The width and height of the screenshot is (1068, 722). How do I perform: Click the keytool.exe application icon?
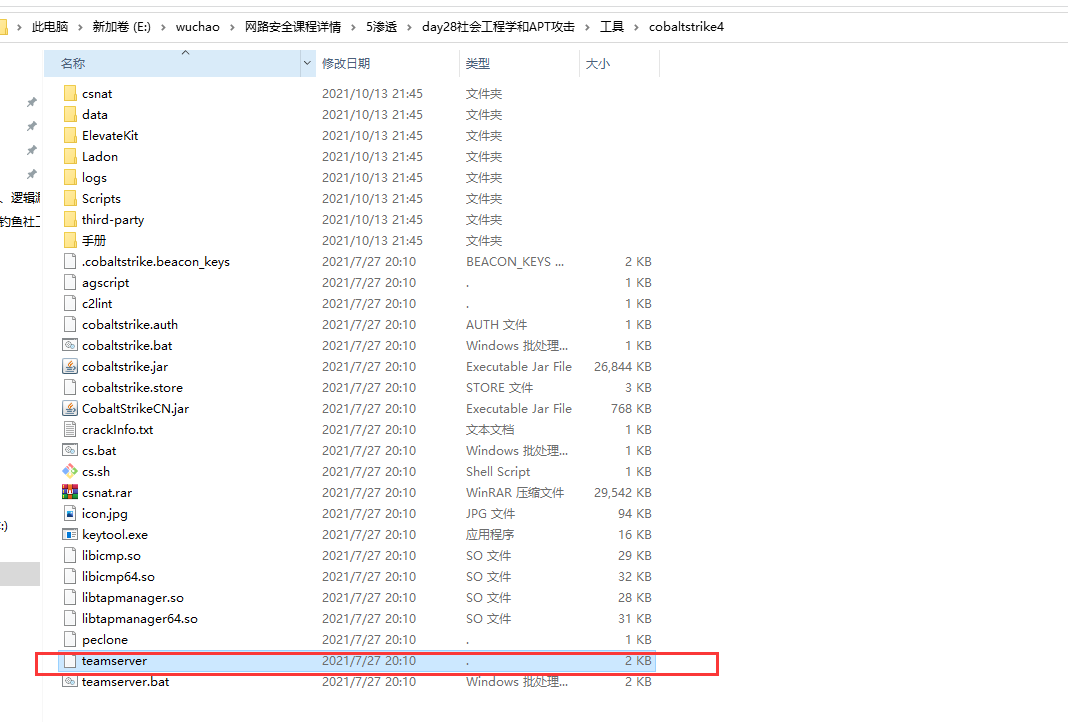click(x=69, y=534)
